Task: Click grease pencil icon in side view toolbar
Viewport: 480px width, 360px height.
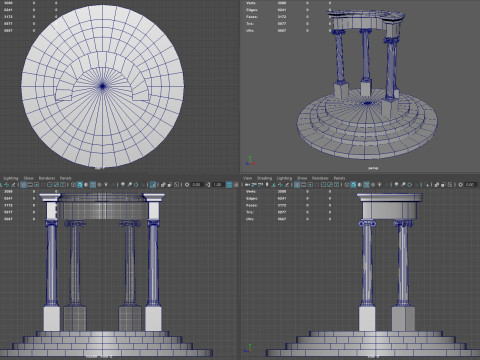Action: [x=287, y=185]
